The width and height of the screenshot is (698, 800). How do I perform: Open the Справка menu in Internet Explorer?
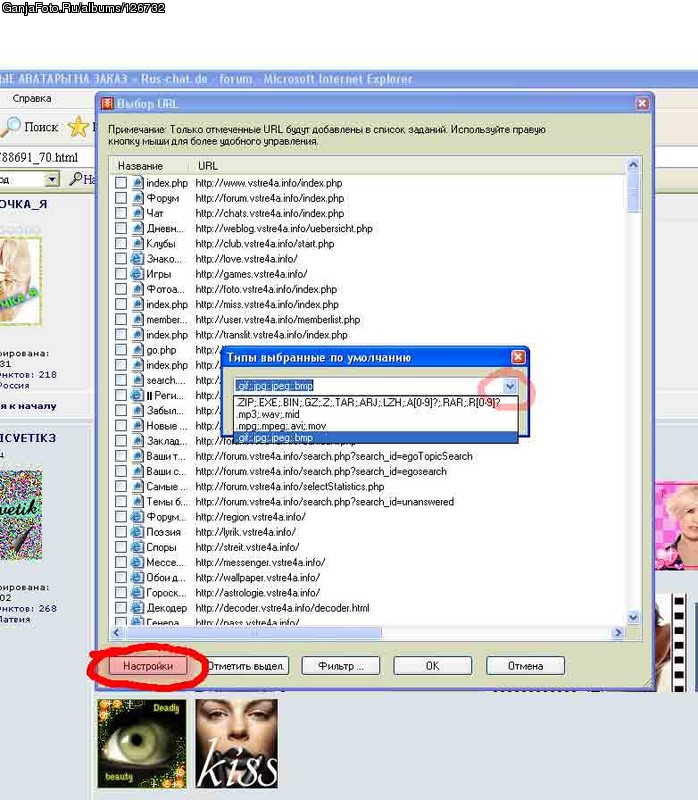[32, 98]
